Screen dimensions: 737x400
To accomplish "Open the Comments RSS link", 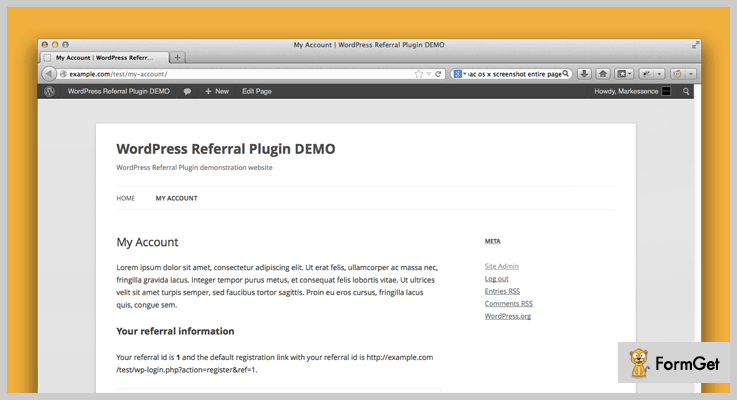I will tap(509, 304).
